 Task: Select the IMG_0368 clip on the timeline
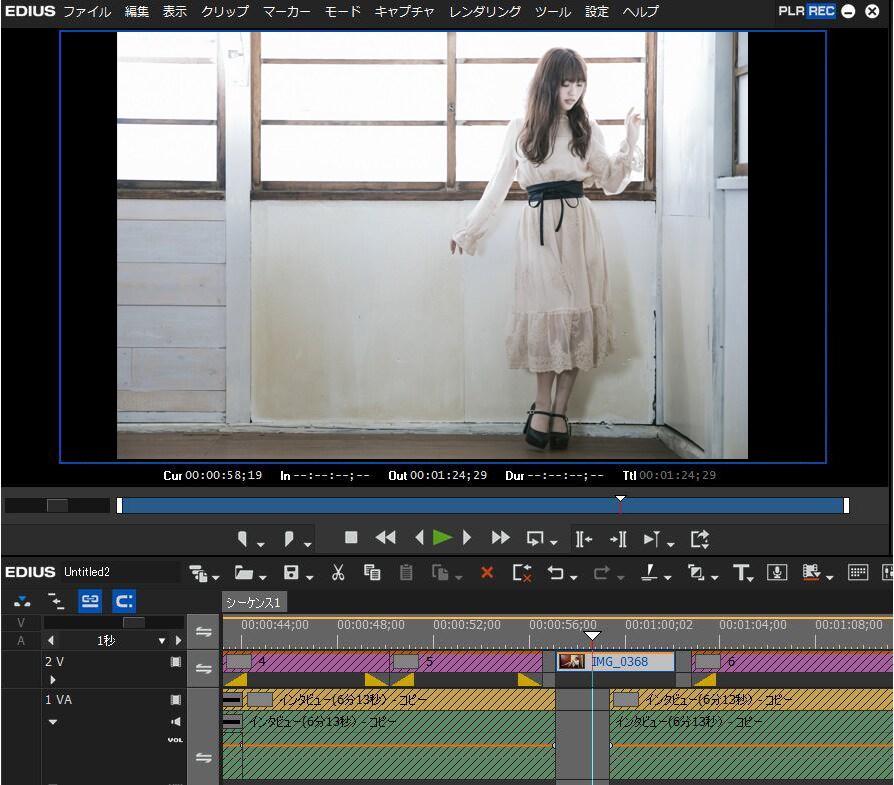(x=616, y=661)
